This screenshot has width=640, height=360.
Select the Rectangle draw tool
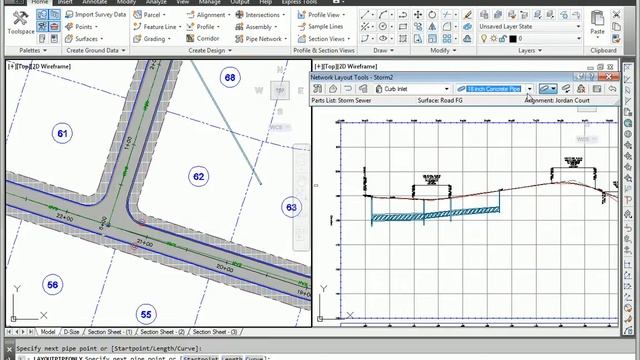pos(403,27)
